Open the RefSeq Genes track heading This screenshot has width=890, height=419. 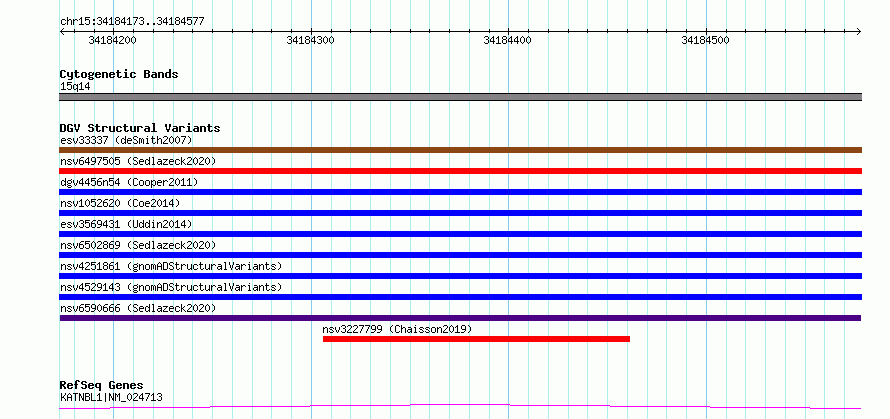(101, 386)
